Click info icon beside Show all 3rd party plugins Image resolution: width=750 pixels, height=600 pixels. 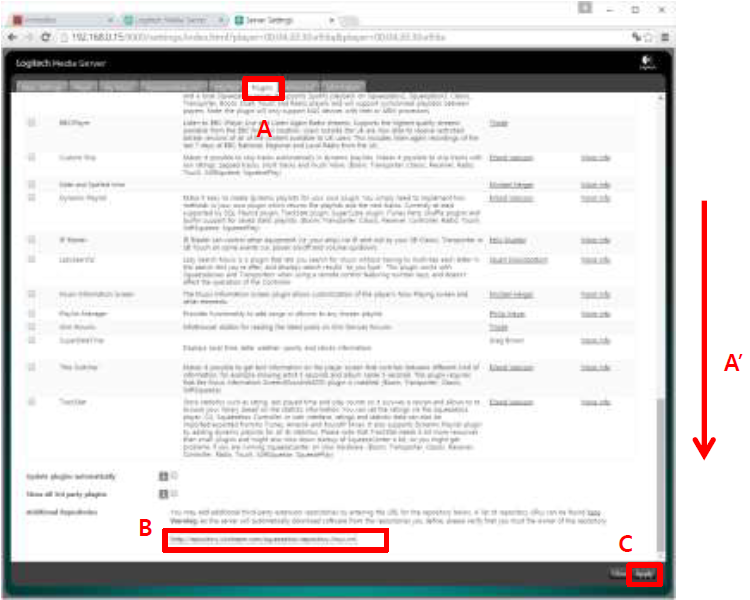[x=163, y=494]
